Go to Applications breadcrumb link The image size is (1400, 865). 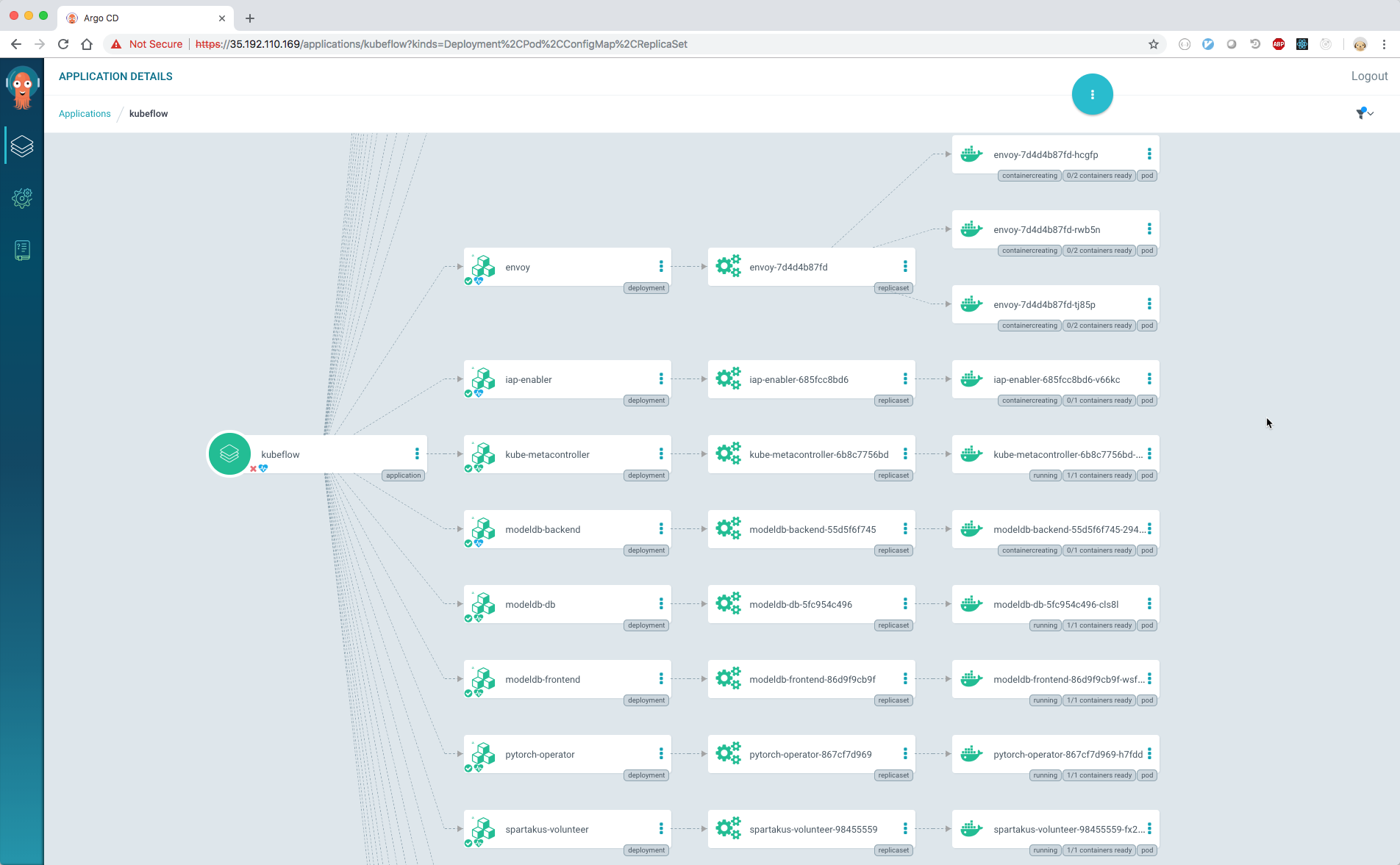(x=85, y=114)
